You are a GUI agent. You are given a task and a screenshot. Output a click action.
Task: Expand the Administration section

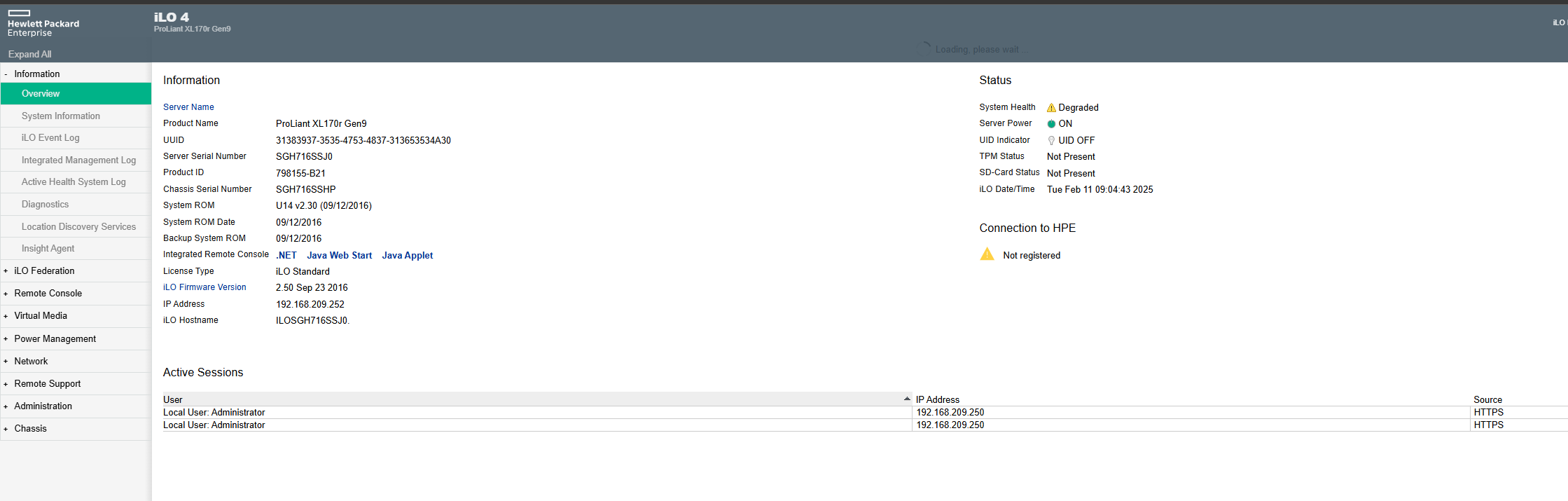tap(6, 406)
